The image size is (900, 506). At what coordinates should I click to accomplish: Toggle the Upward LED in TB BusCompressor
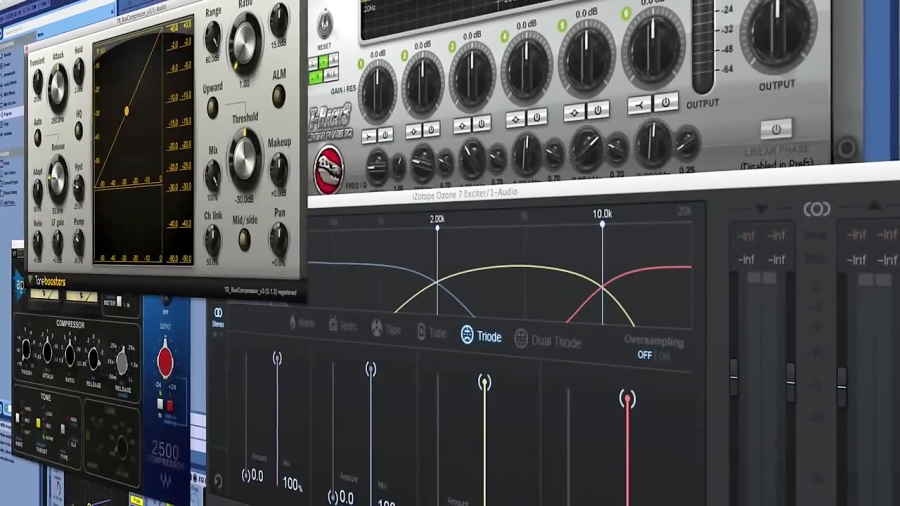click(x=212, y=107)
